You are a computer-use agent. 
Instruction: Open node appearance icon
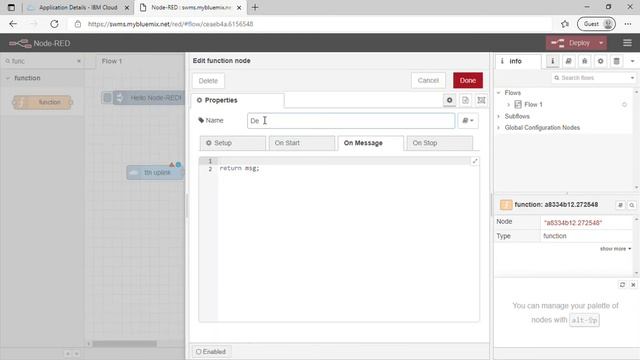[481, 100]
